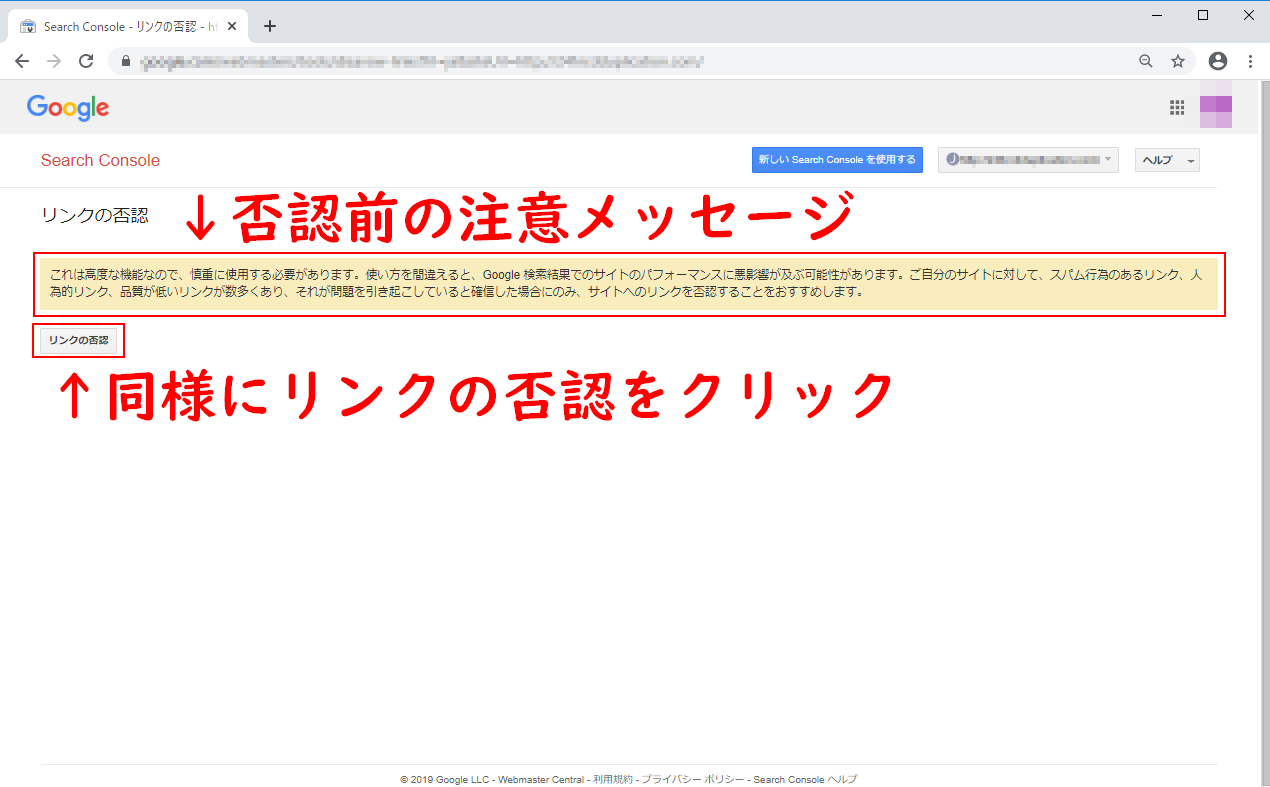Go back to the previous page
The width and height of the screenshot is (1270, 787).
pos(22,61)
